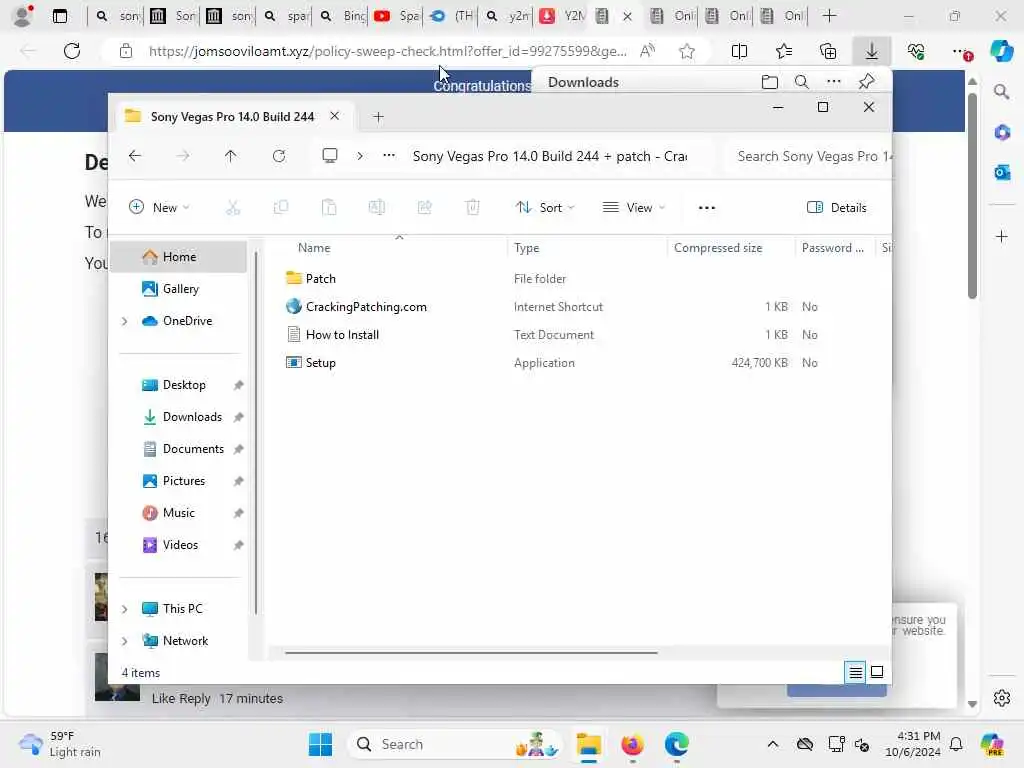Image resolution: width=1024 pixels, height=768 pixels.
Task: Open Edge Collections icon
Action: tap(828, 51)
